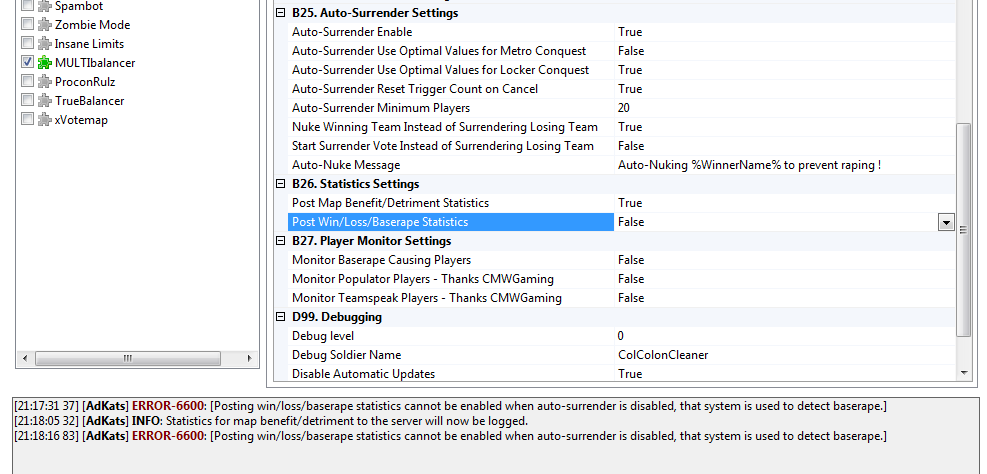987x474 pixels.
Task: Click the ProconRulz plugin icon
Action: click(x=45, y=82)
